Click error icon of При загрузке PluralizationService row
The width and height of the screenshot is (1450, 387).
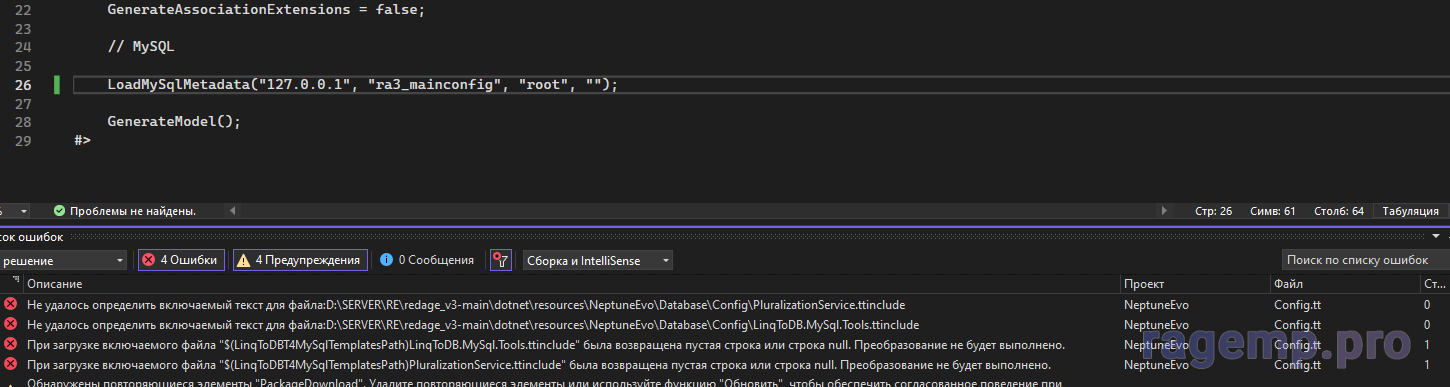(x=11, y=364)
